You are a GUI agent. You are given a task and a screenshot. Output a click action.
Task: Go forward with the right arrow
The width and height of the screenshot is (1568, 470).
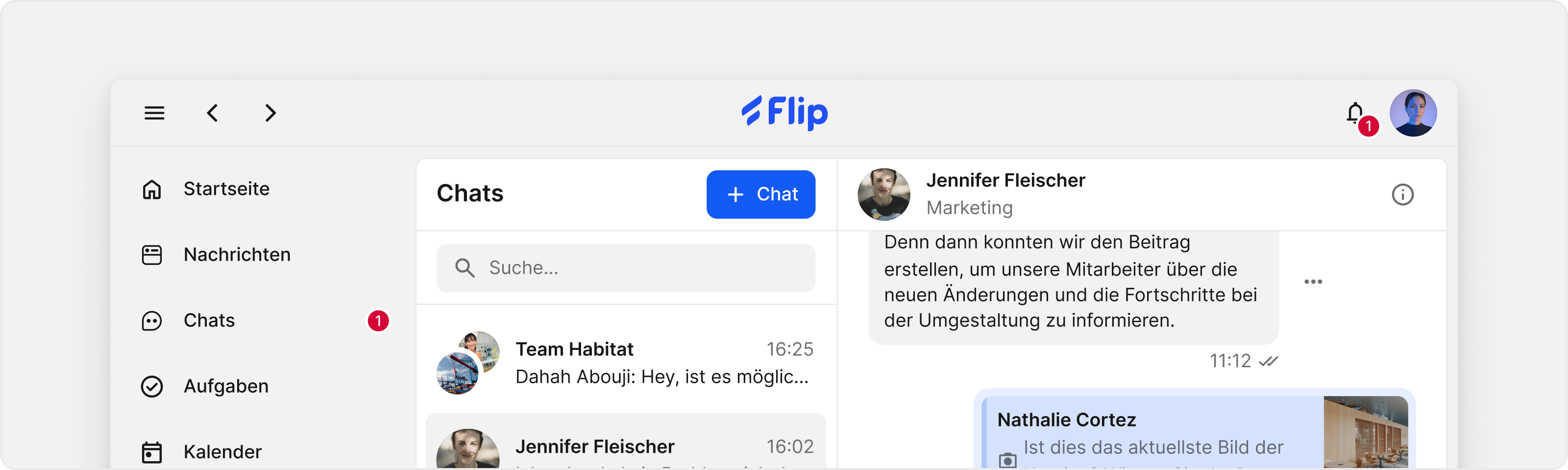tap(271, 113)
